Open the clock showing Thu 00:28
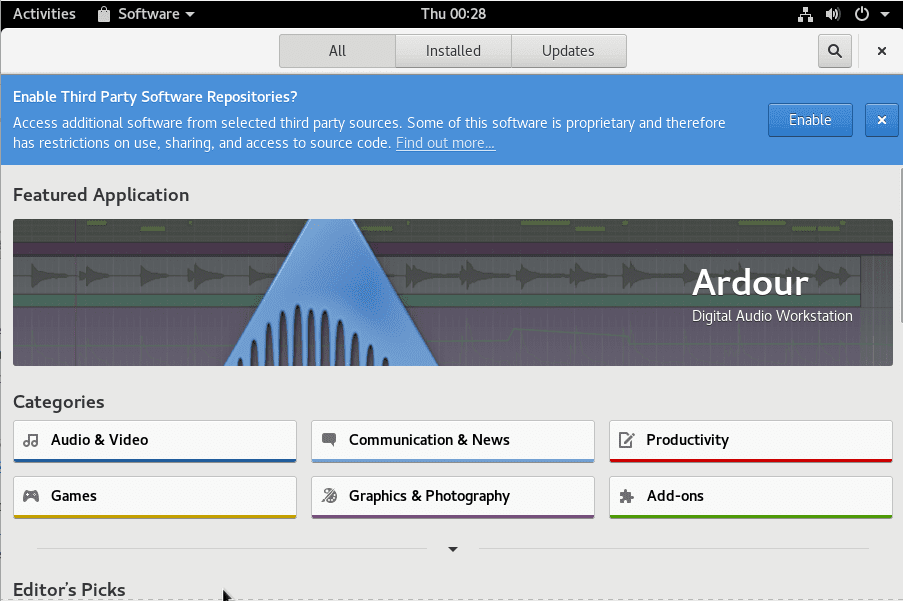This screenshot has height=601, width=903. click(453, 14)
